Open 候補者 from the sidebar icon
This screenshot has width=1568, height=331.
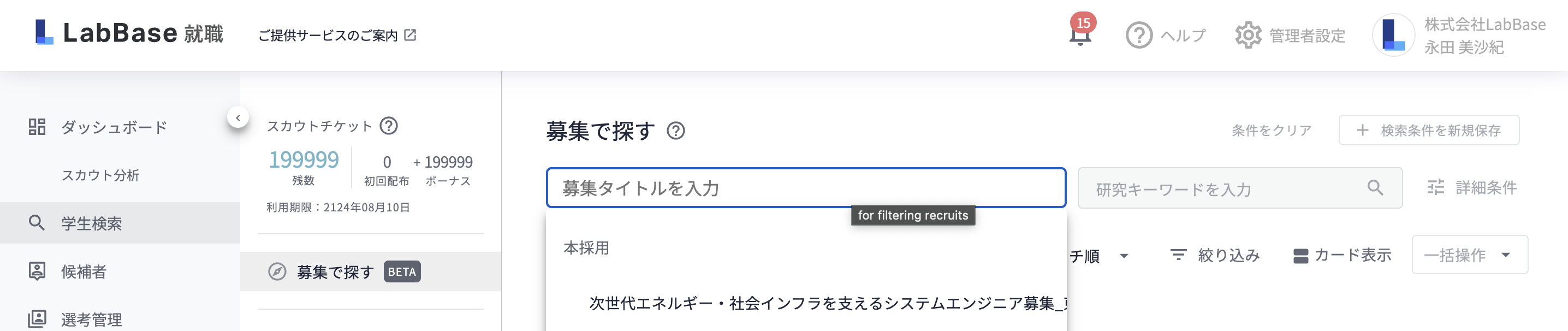(x=38, y=272)
